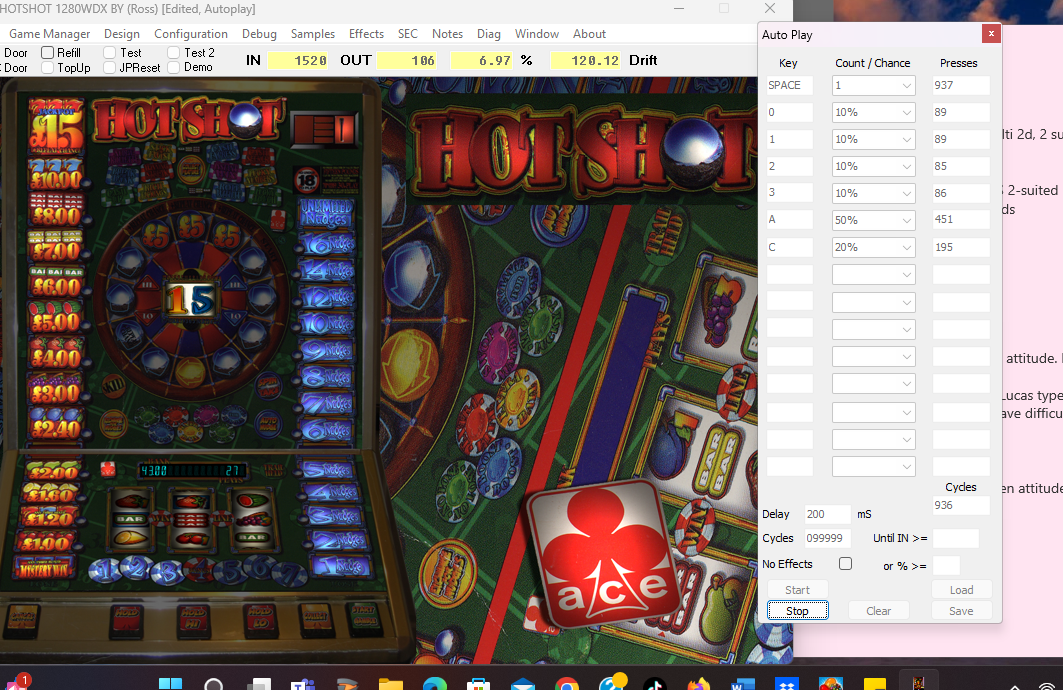Click the Windows Start icon
This screenshot has height=690, width=1063.
[x=170, y=683]
